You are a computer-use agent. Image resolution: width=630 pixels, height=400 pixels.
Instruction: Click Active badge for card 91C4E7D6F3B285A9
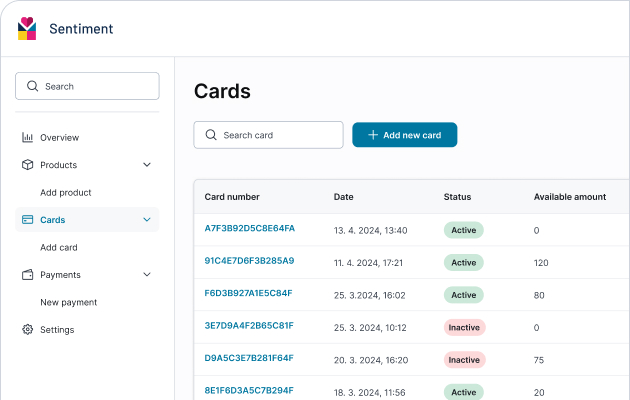pos(464,263)
